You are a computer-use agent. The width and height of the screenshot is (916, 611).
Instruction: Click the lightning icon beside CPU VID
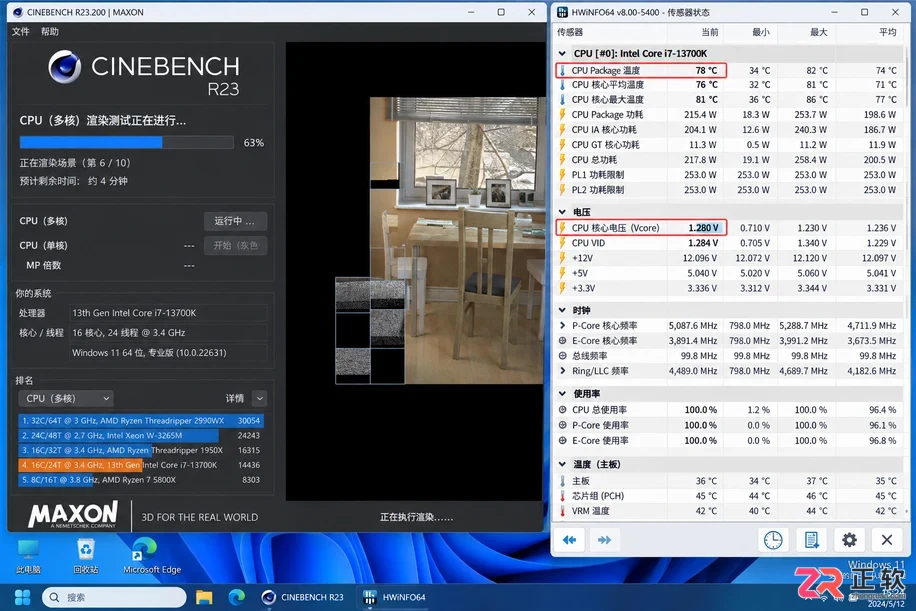(x=563, y=243)
